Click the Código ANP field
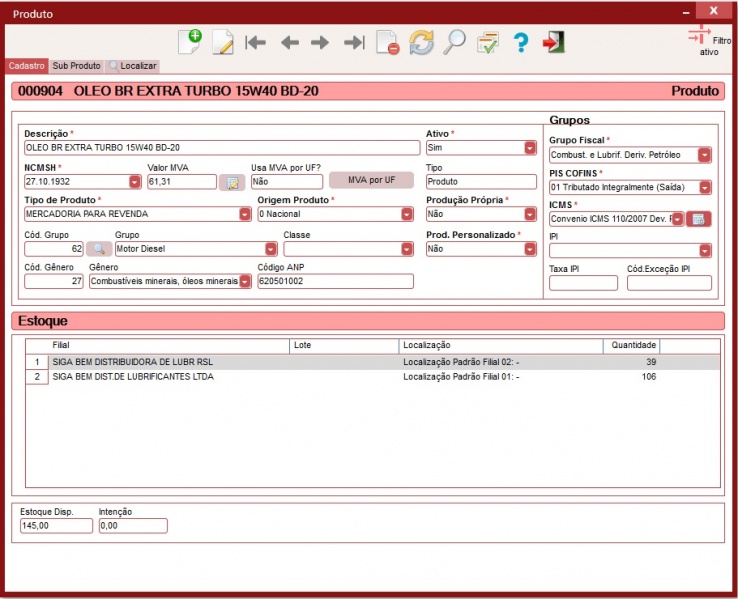 click(x=336, y=281)
